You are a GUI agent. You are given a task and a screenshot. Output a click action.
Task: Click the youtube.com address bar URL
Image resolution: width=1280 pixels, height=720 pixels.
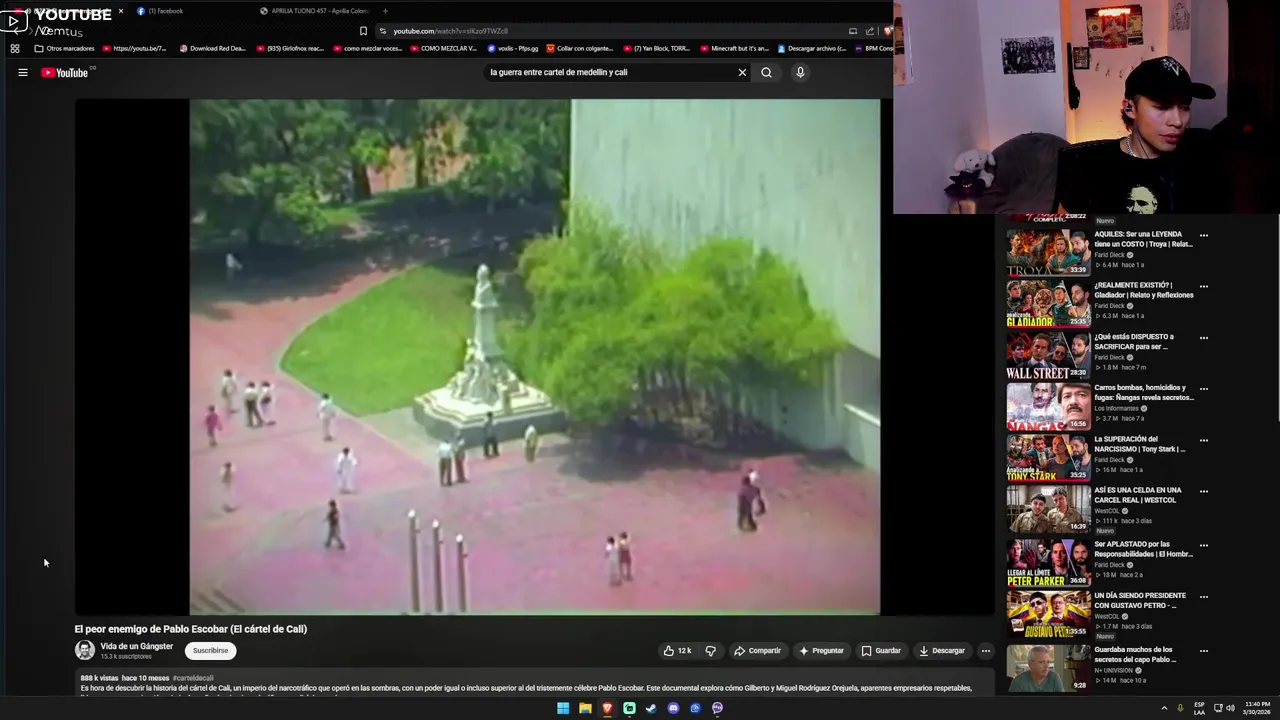450,31
